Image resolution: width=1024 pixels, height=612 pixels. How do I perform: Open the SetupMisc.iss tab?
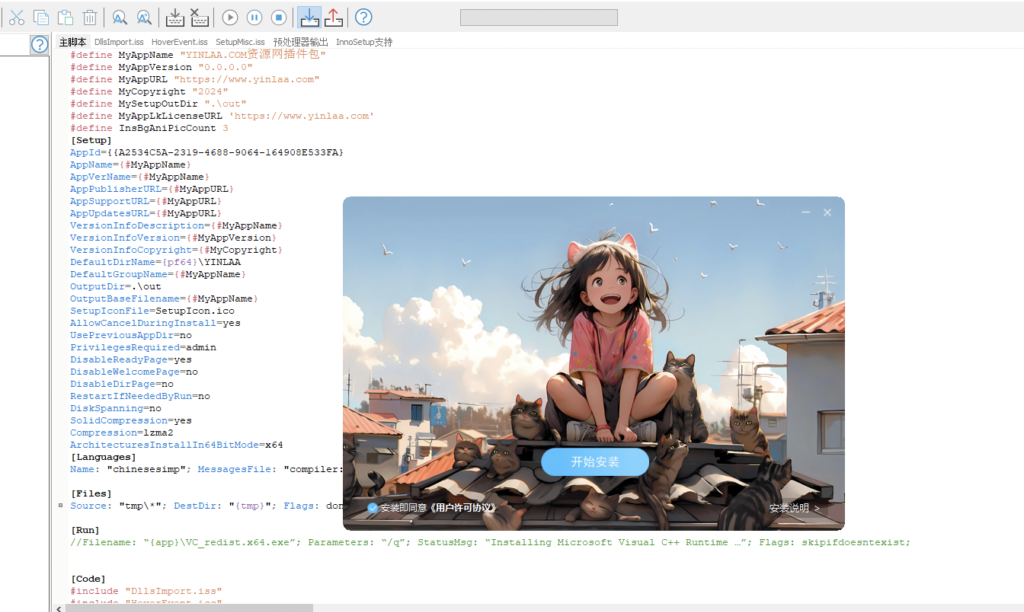coord(240,42)
